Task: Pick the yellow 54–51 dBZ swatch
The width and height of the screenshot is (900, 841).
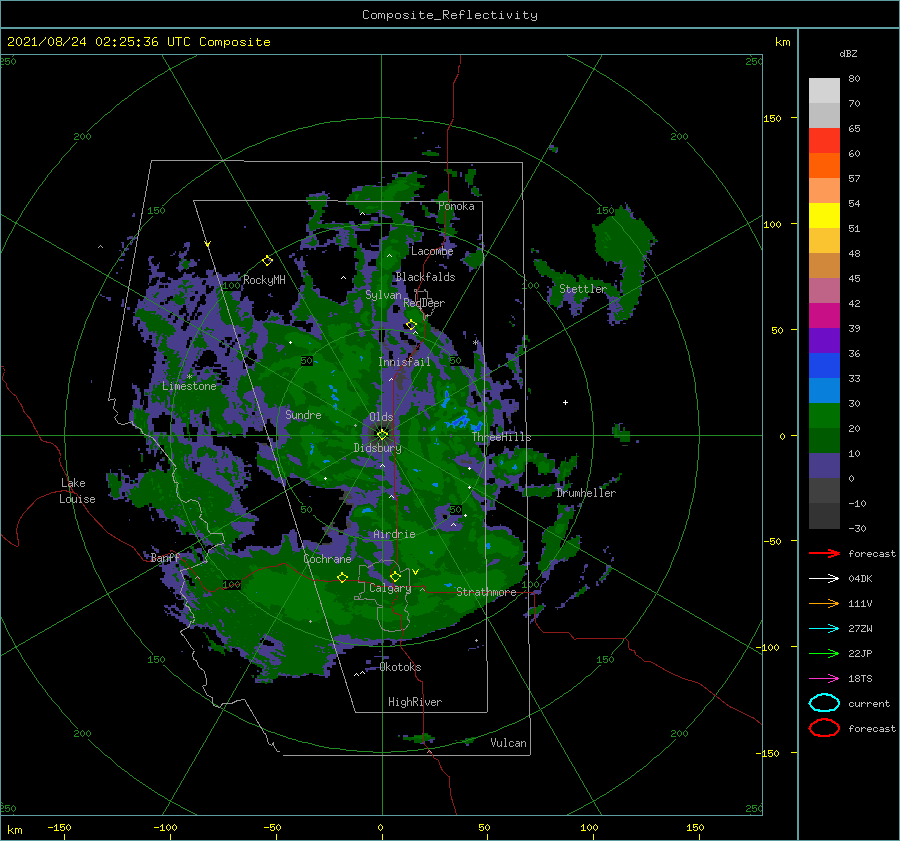Action: coord(824,216)
